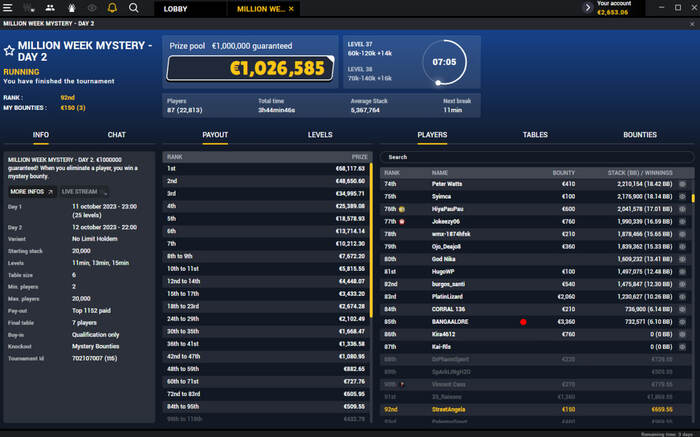Watch Syimca's table via eye icon

pos(682,196)
